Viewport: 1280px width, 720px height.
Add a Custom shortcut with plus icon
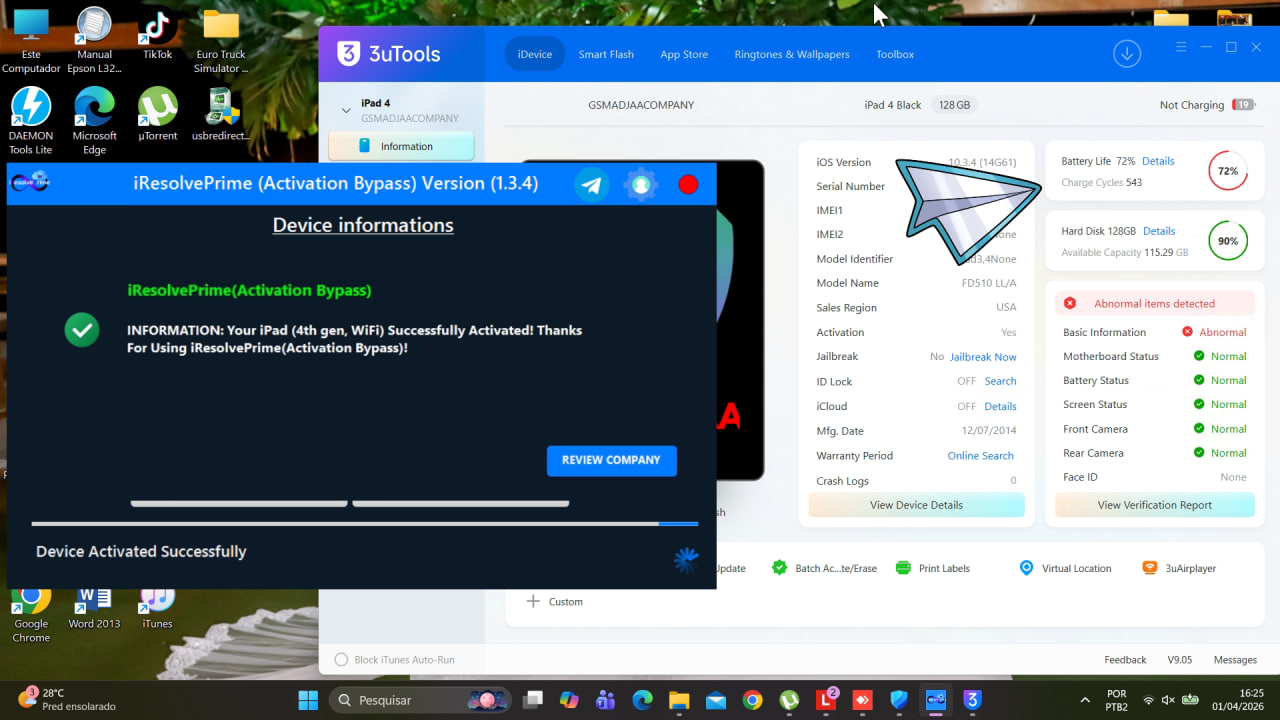click(x=533, y=601)
